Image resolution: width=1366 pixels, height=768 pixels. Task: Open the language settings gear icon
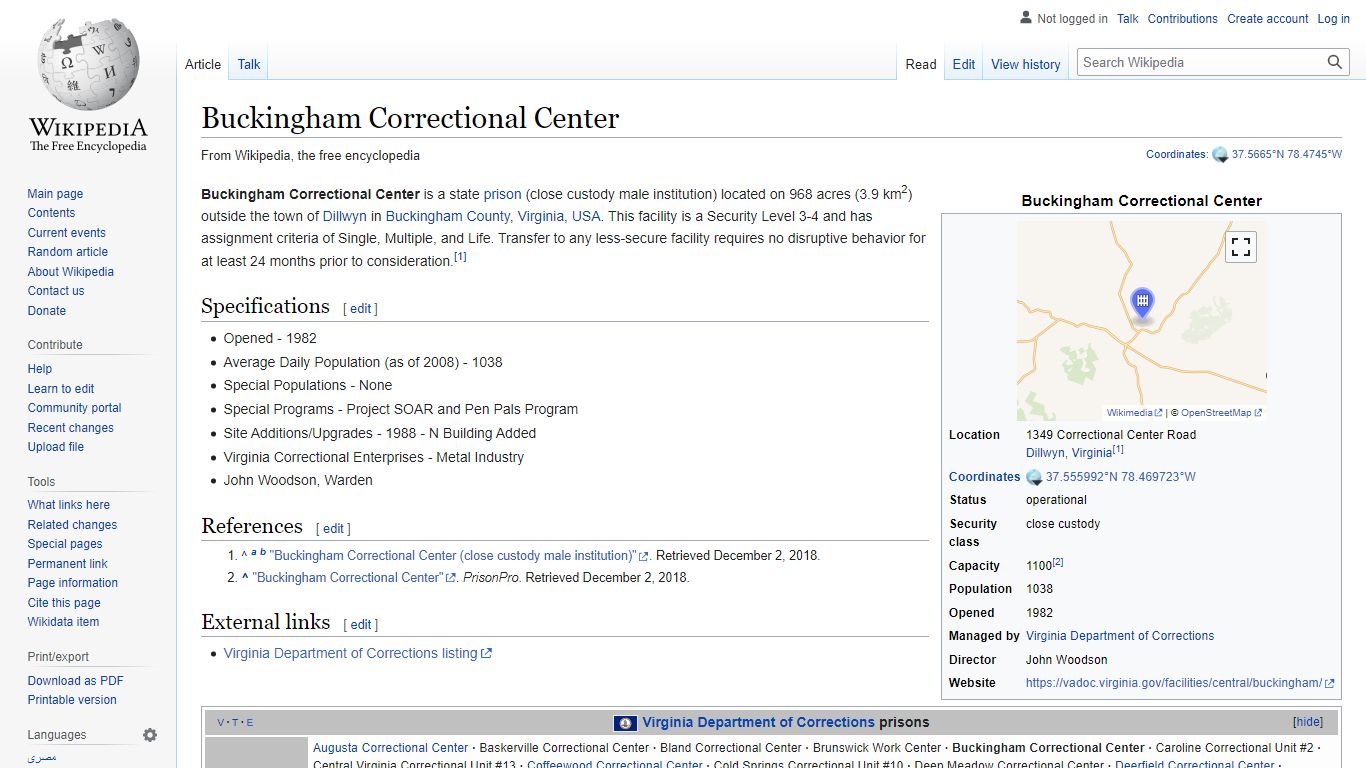(150, 735)
